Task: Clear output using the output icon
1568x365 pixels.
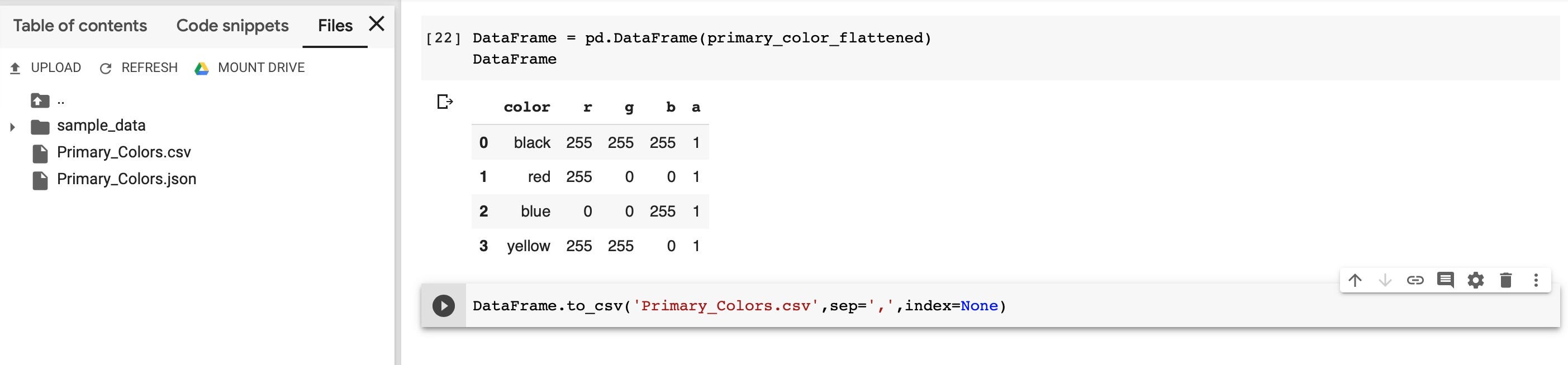Action: 445,102
